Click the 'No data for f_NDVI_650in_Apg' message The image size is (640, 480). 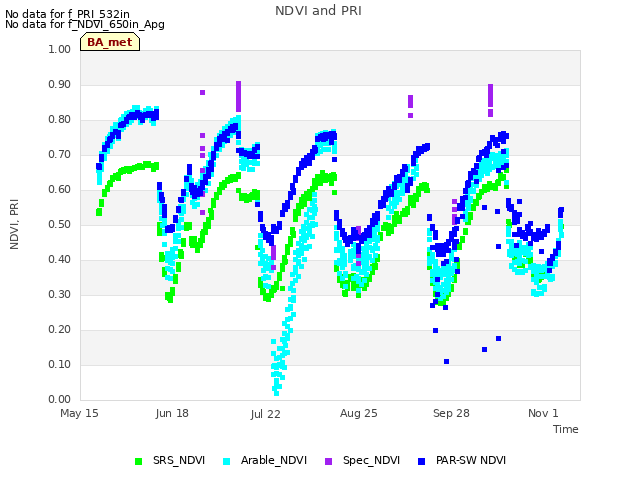point(85,24)
